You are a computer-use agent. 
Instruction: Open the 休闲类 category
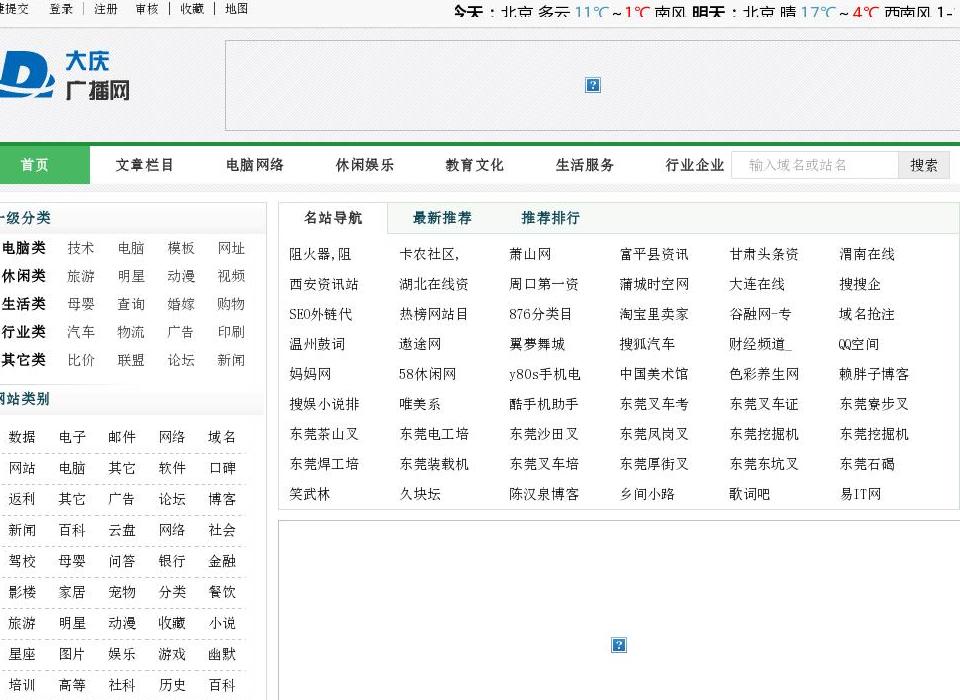tap(23, 276)
